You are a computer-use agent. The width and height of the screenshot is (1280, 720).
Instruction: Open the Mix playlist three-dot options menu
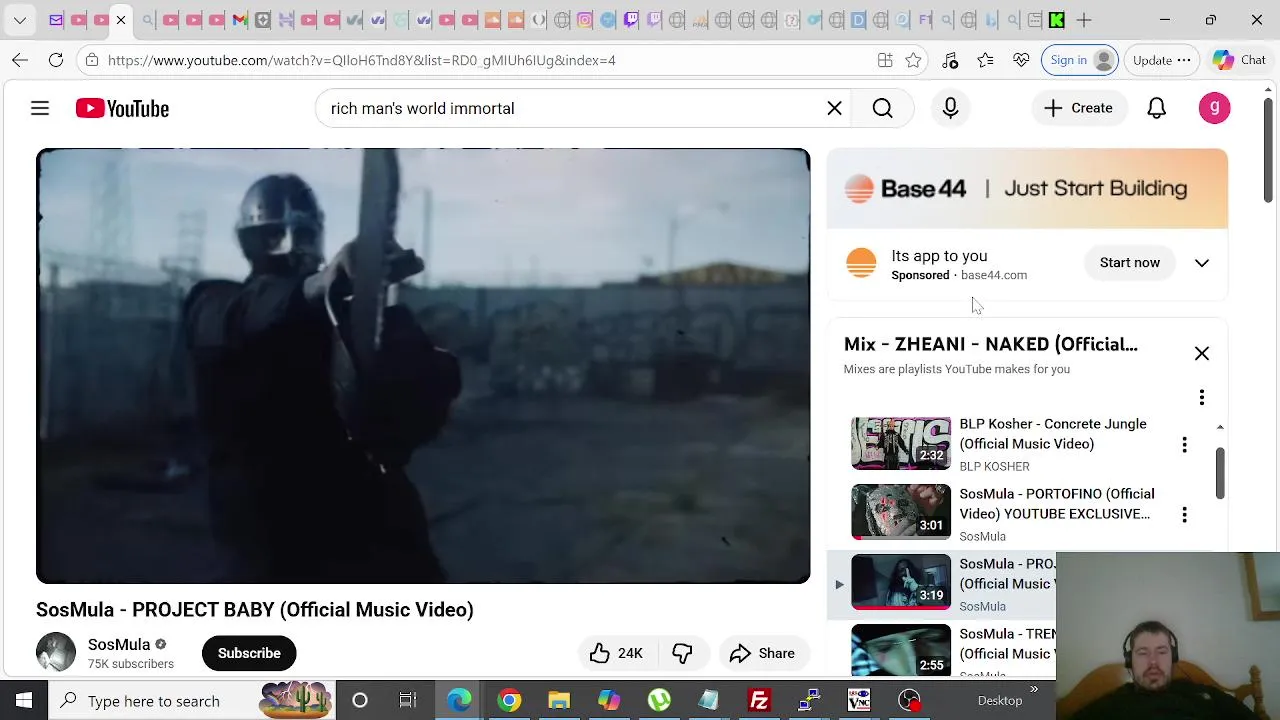[1202, 397]
